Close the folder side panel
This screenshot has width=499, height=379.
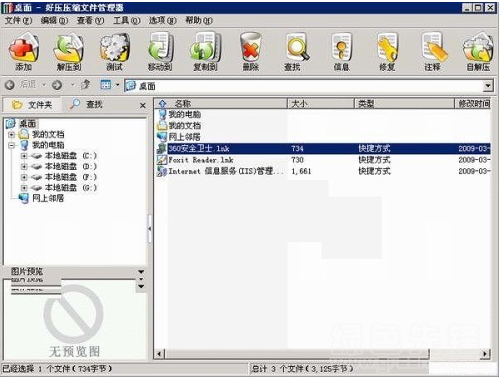143,105
